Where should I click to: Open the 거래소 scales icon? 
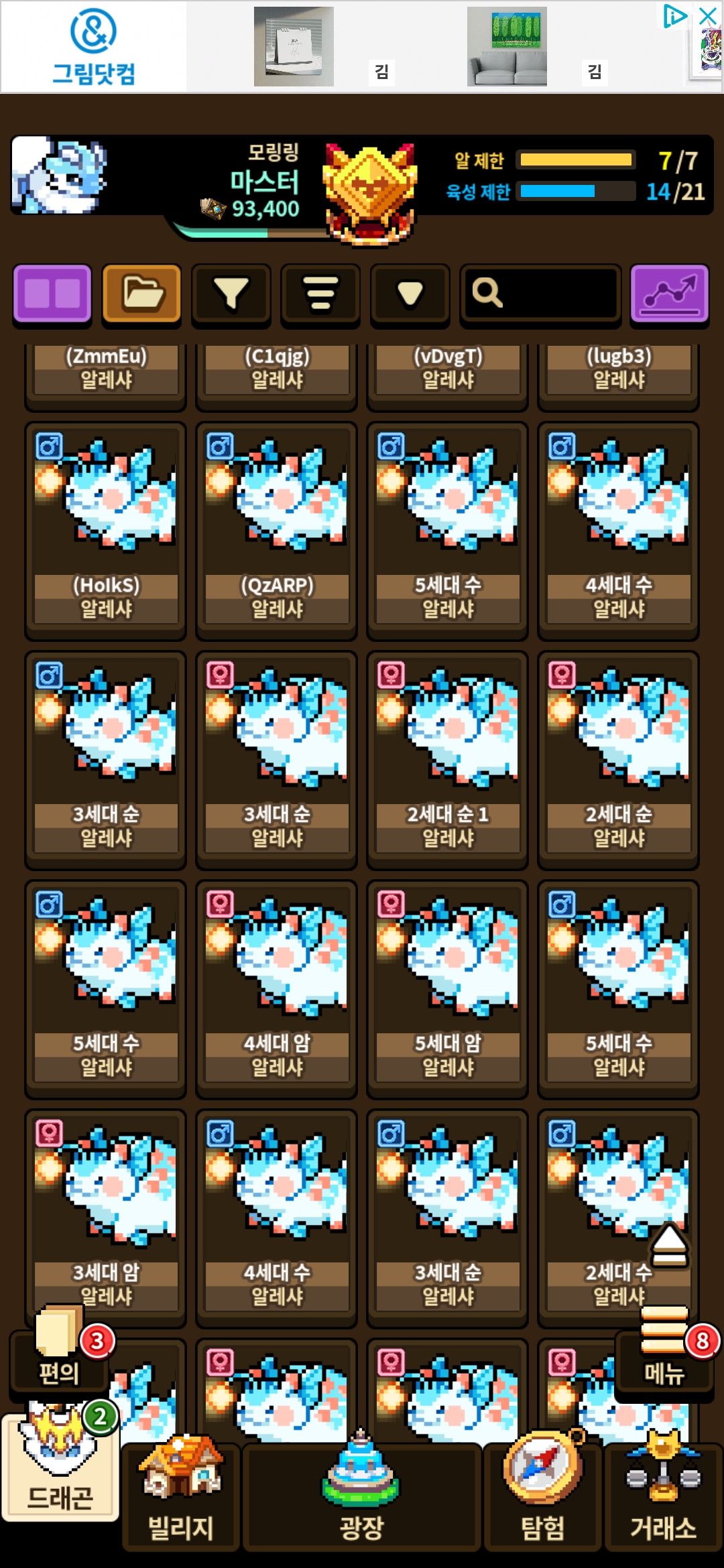pos(663,1496)
